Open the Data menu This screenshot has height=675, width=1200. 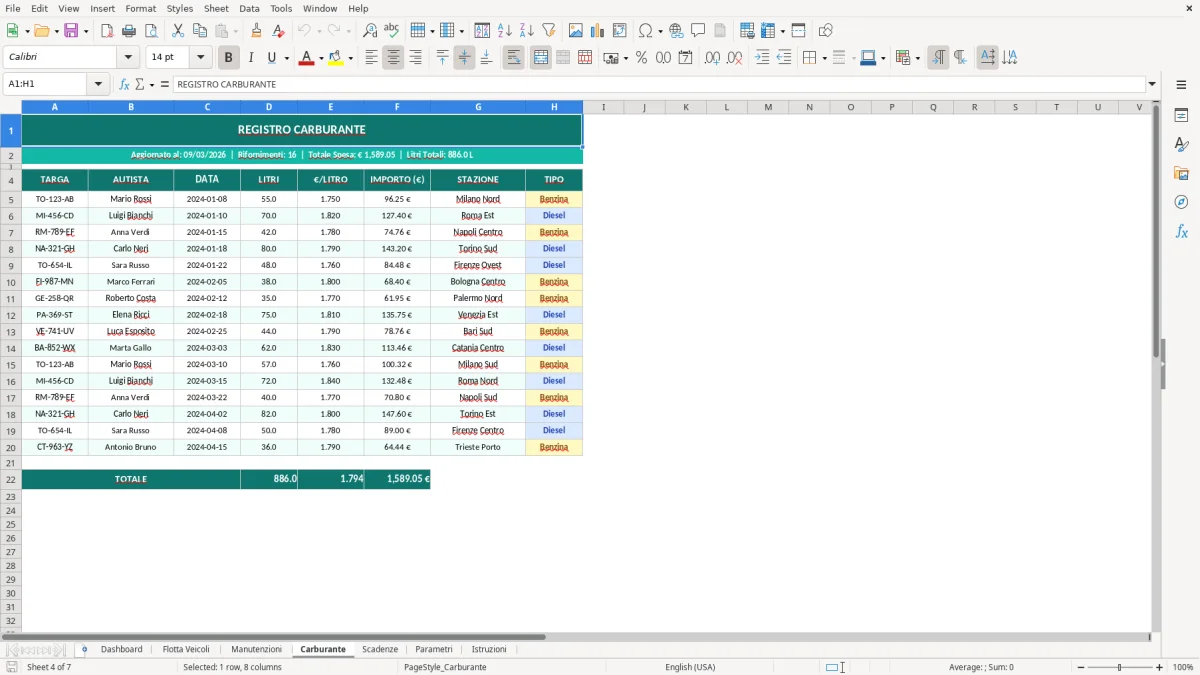[x=249, y=8]
